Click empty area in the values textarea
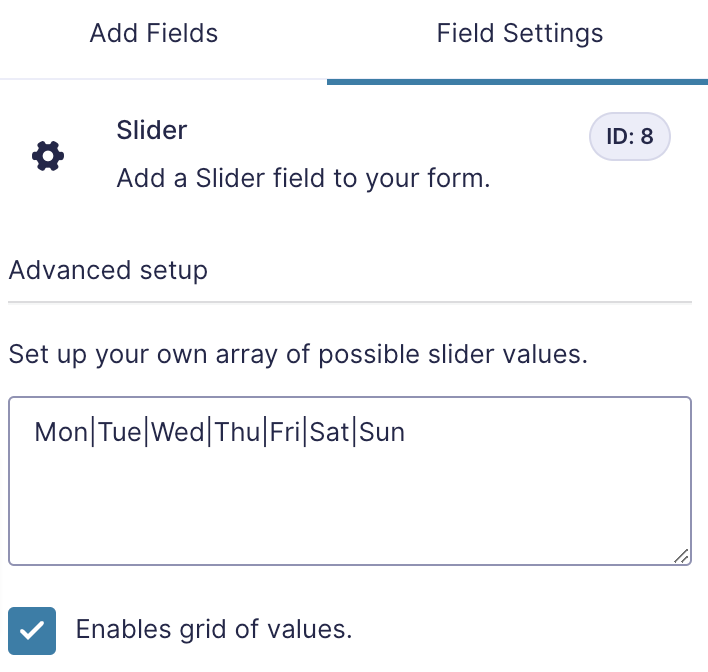708x672 pixels. (x=350, y=506)
